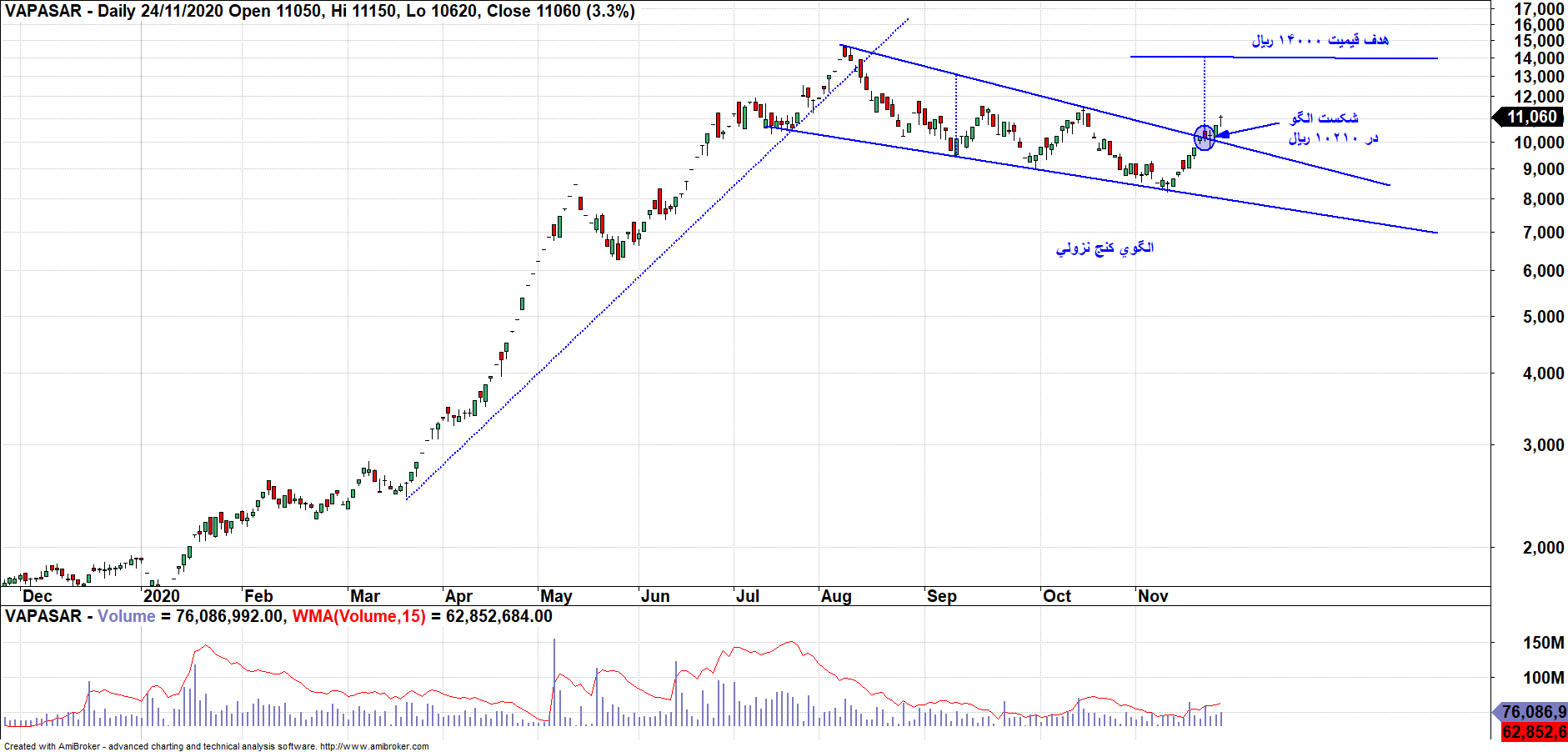
Task: Click the 14,000 level on the price axis
Action: 1539,58
